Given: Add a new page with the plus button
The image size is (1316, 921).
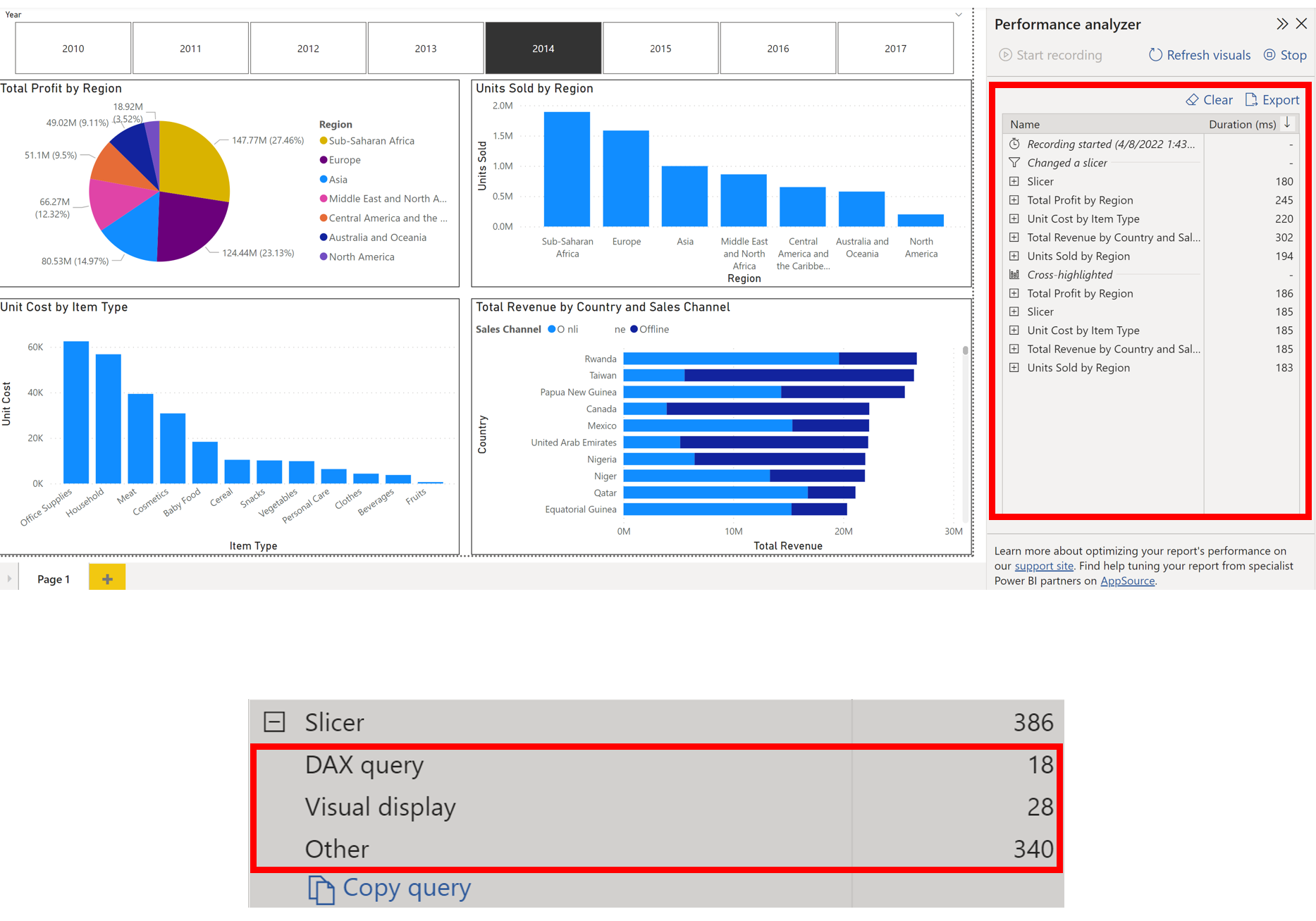Looking at the screenshot, I should click(106, 578).
